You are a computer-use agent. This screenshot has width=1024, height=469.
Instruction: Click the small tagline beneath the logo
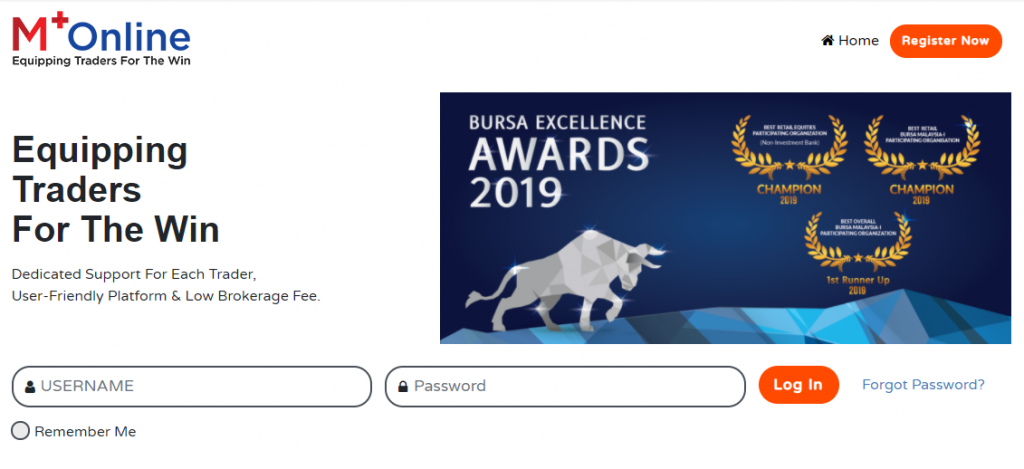(x=100, y=61)
